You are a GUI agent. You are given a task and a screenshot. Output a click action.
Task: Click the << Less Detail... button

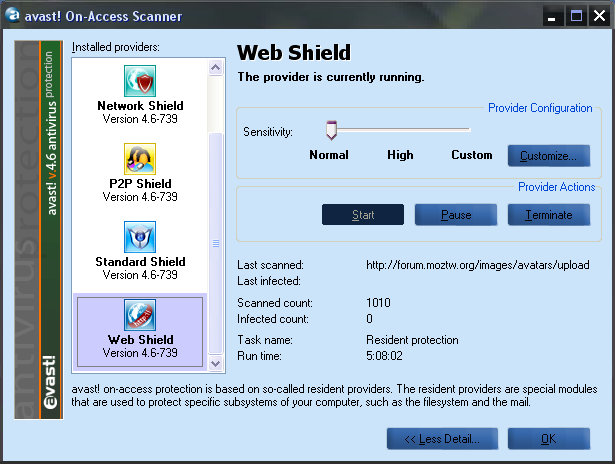coord(442,439)
